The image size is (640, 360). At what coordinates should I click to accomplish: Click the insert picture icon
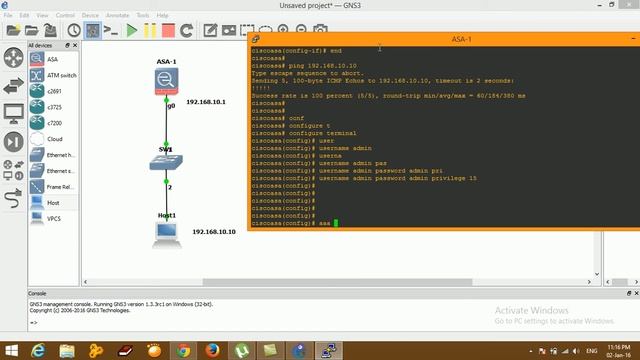pos(229,30)
